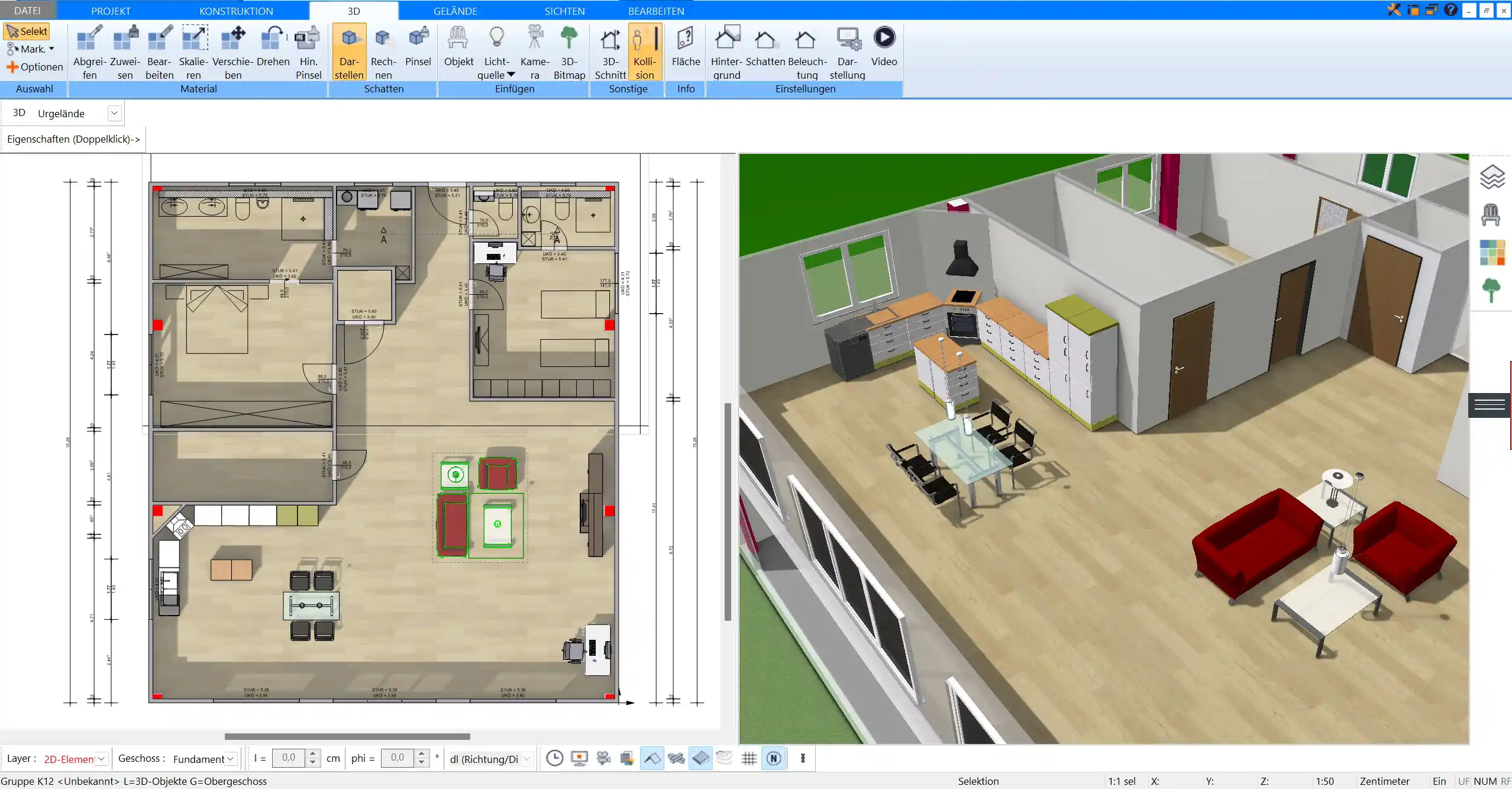The width and height of the screenshot is (1512, 789).
Task: Expand the Lichtquelle dropdown arrow
Action: 511,75
